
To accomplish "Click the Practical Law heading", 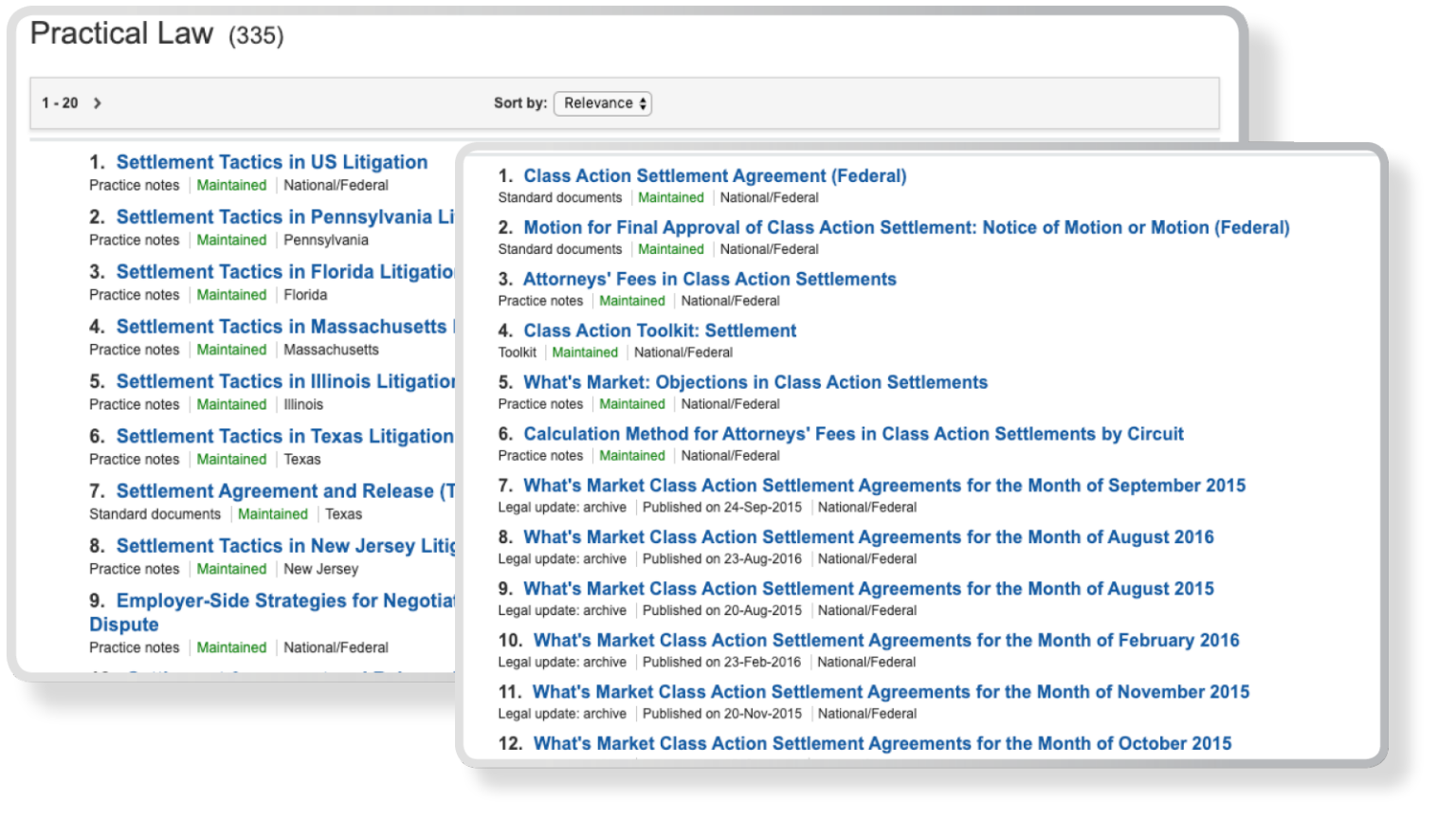I will click(121, 34).
